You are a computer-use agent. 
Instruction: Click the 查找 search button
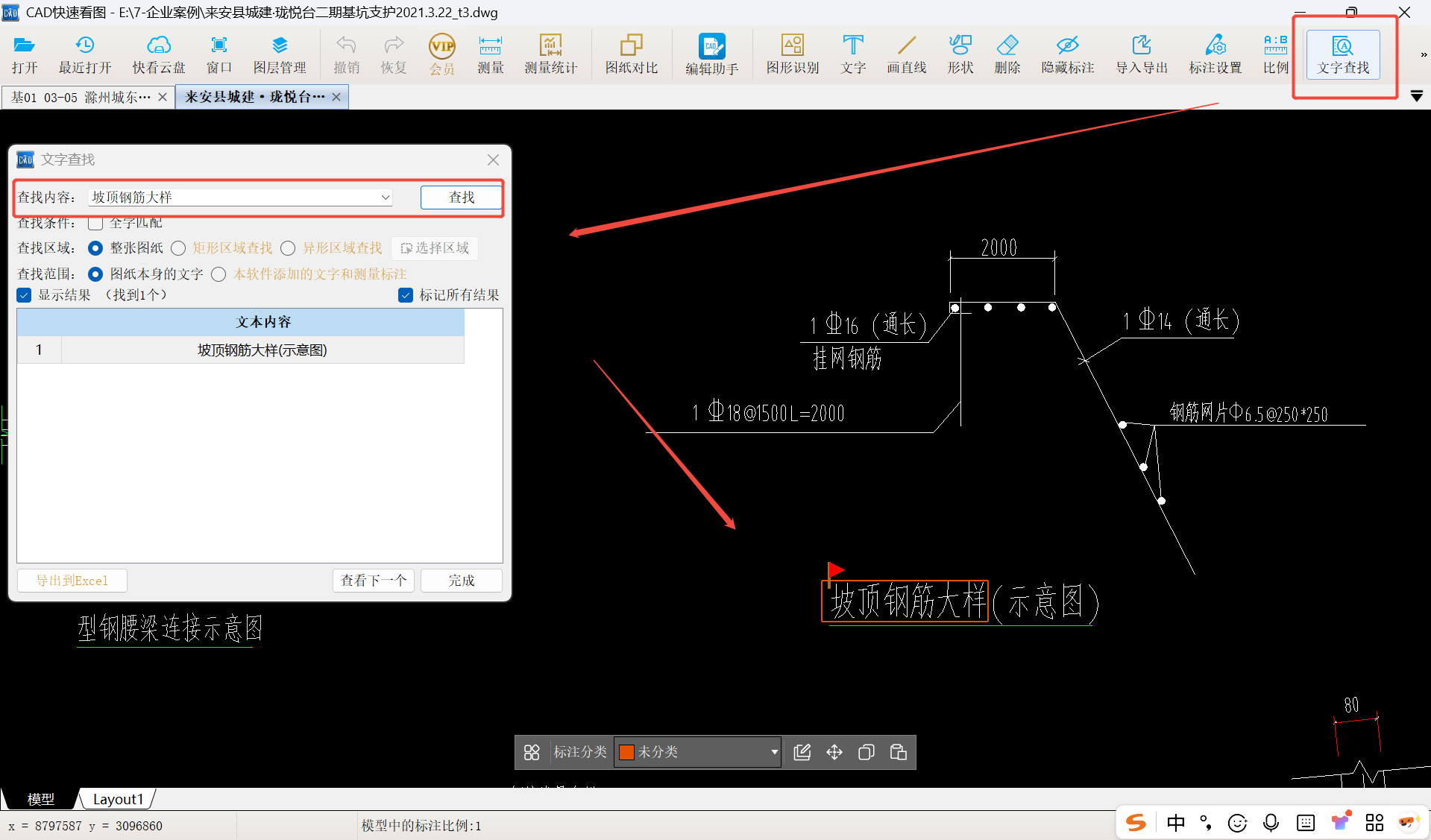461,198
